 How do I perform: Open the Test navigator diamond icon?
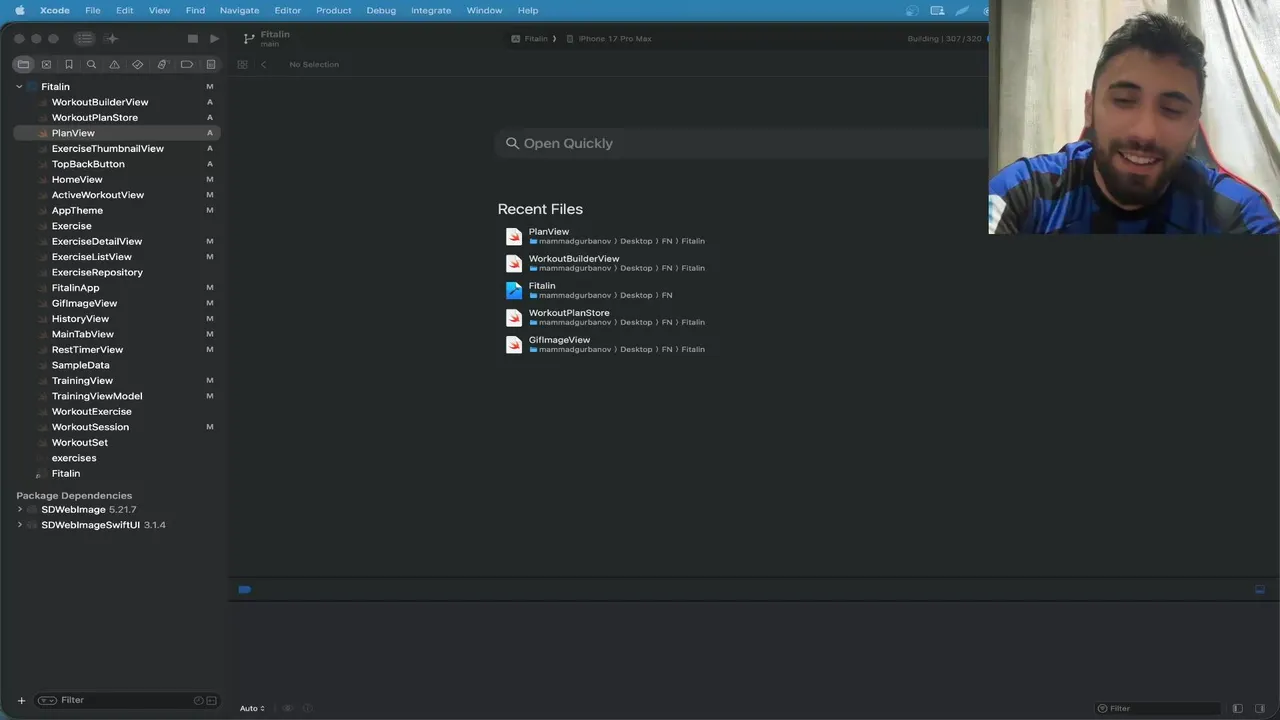pyautogui.click(x=138, y=64)
